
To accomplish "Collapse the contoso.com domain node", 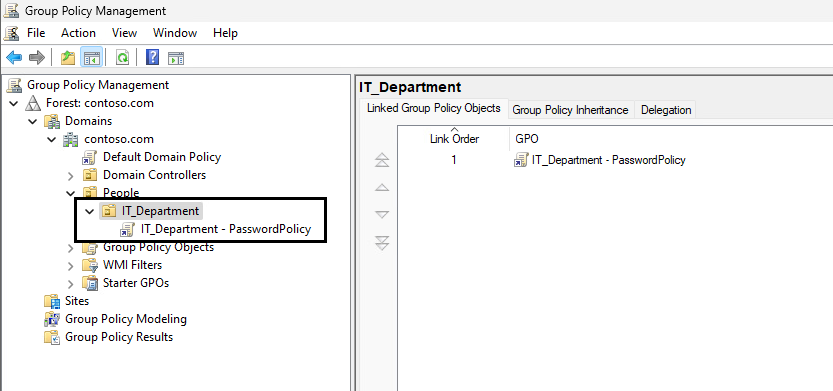I will tap(52, 139).
